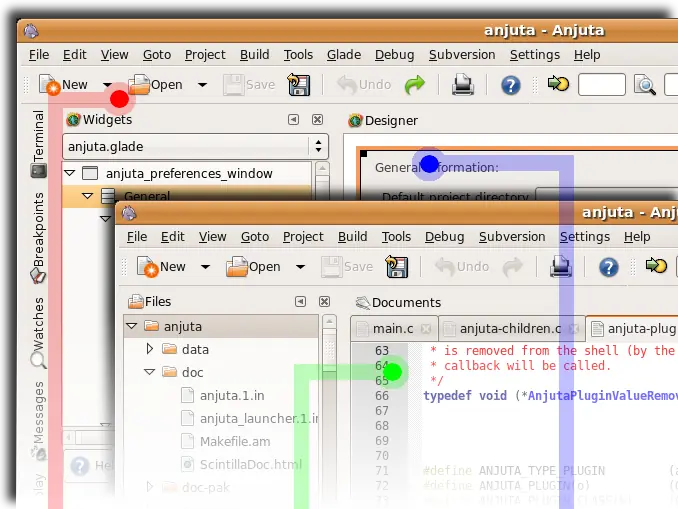
Task: Open the Messages side tab
Action: [38, 421]
